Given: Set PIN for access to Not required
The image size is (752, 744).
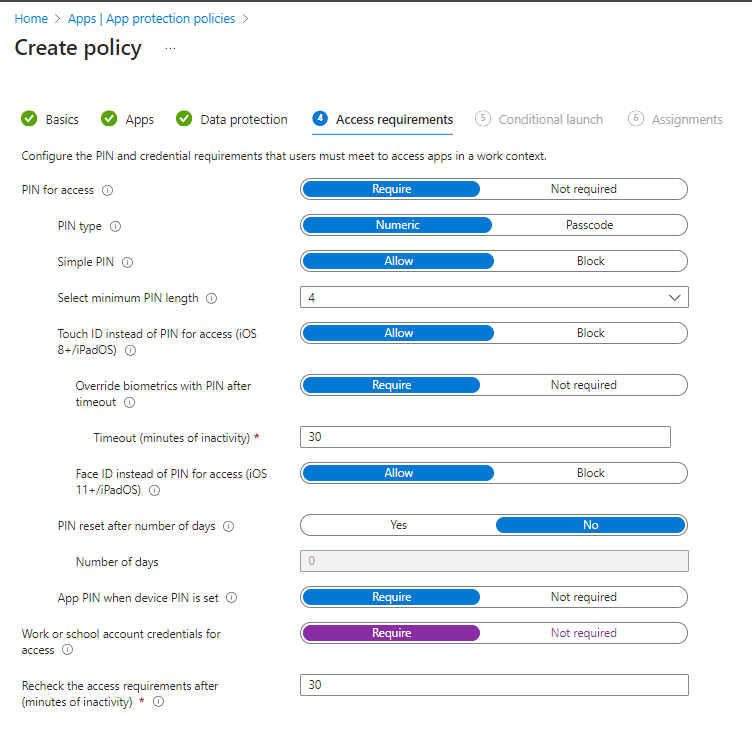Looking at the screenshot, I should [583, 189].
